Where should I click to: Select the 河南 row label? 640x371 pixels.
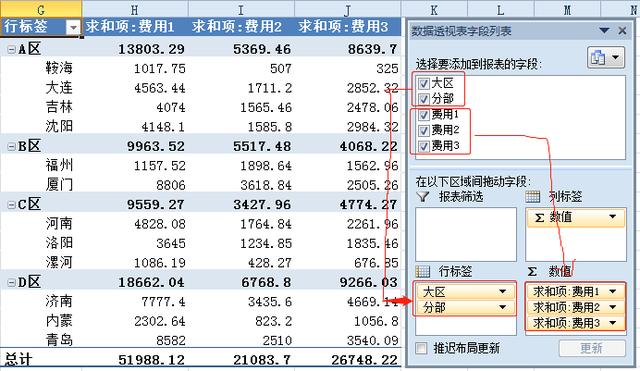(59, 224)
